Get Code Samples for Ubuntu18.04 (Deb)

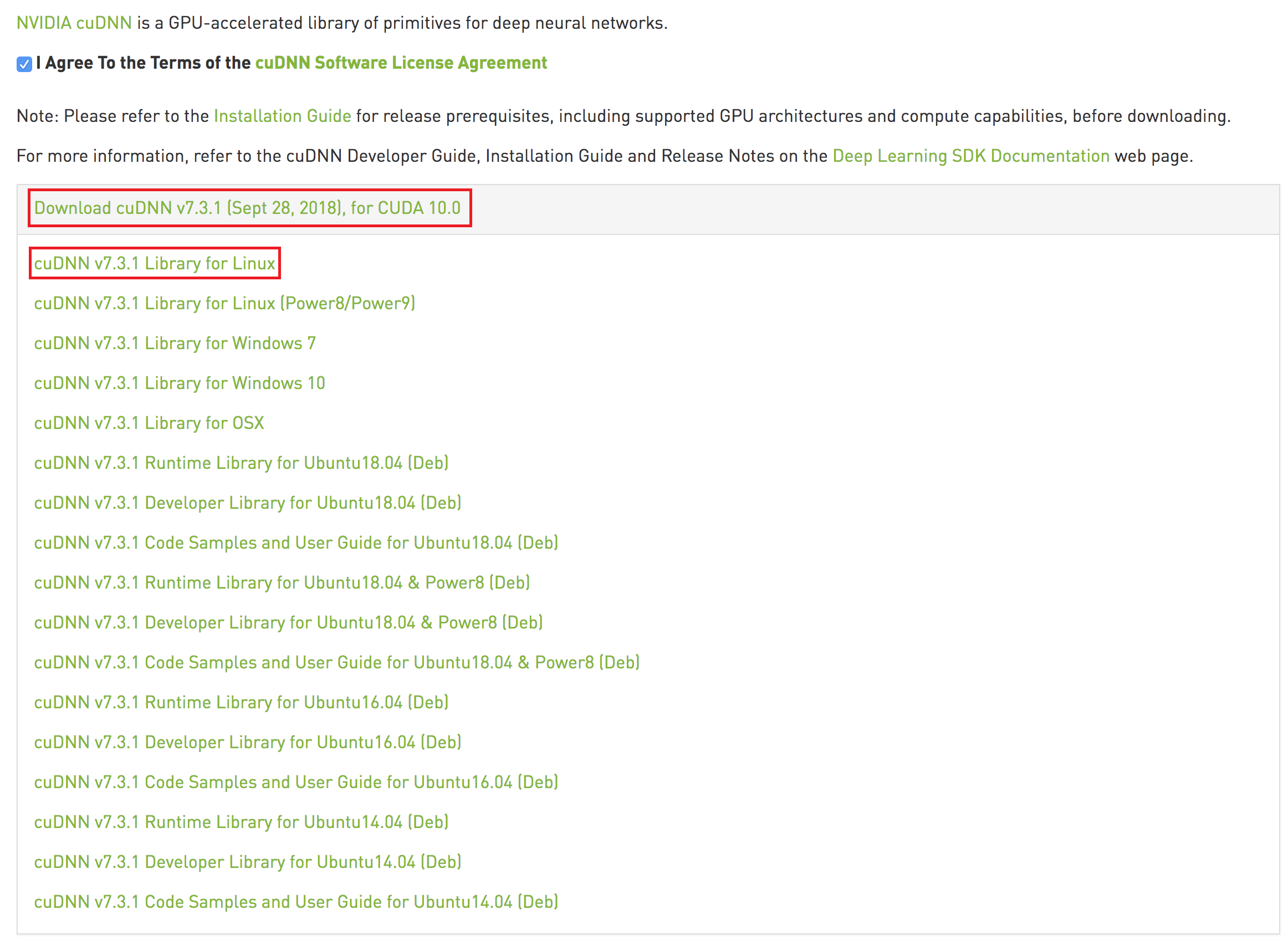tap(296, 542)
